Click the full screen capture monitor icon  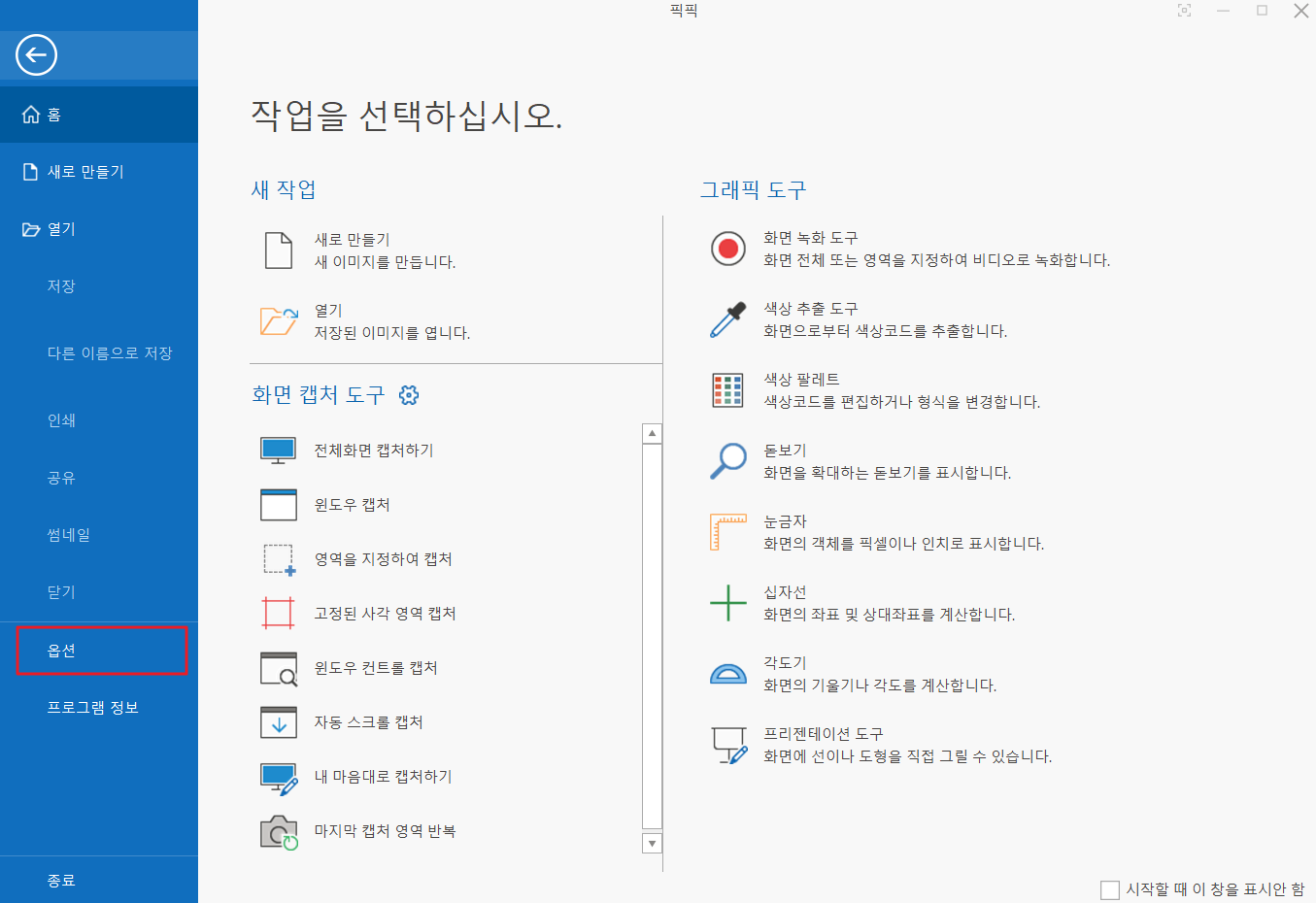coord(279,451)
